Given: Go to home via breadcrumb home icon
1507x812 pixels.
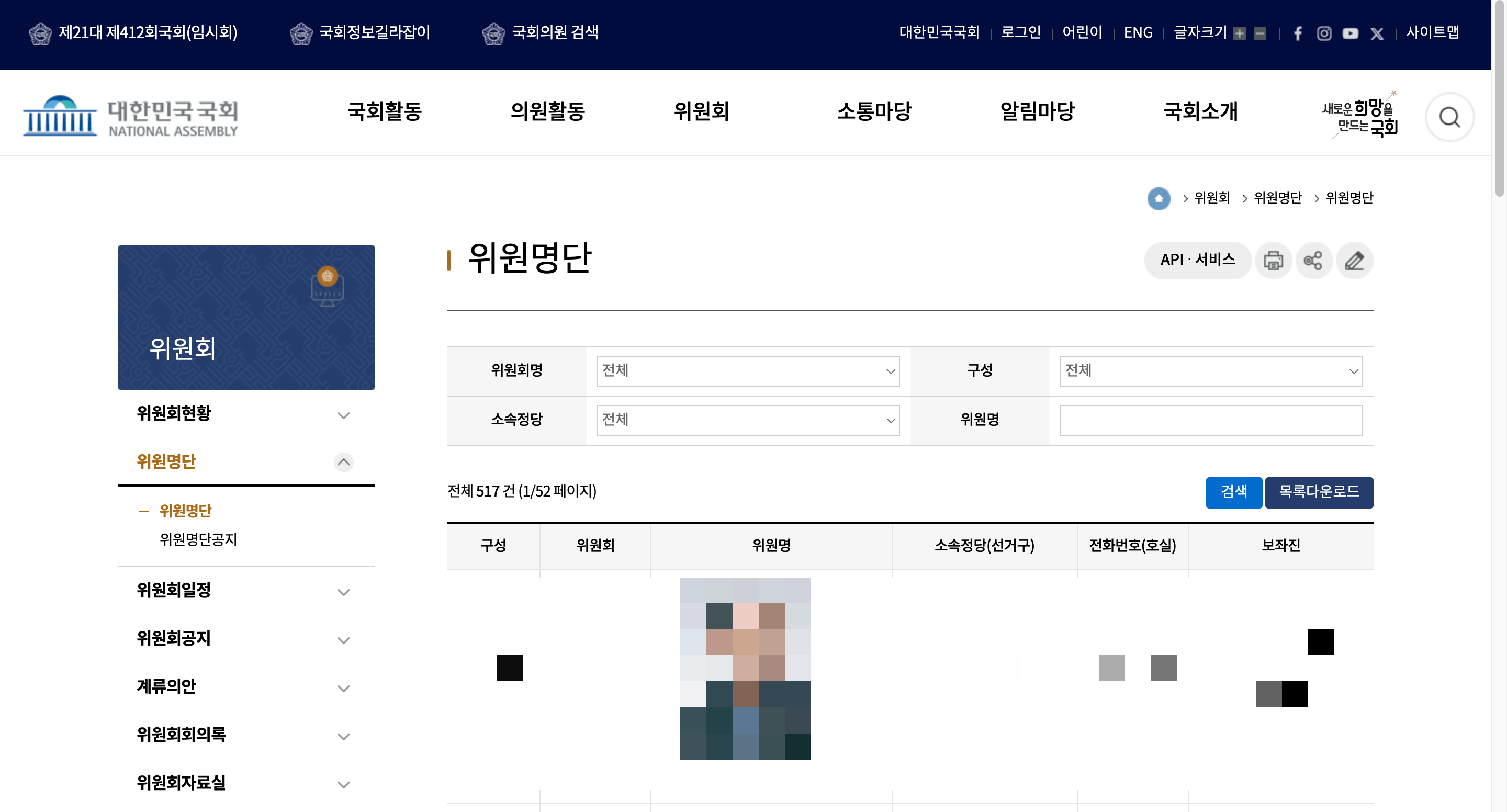Looking at the screenshot, I should 1159,198.
